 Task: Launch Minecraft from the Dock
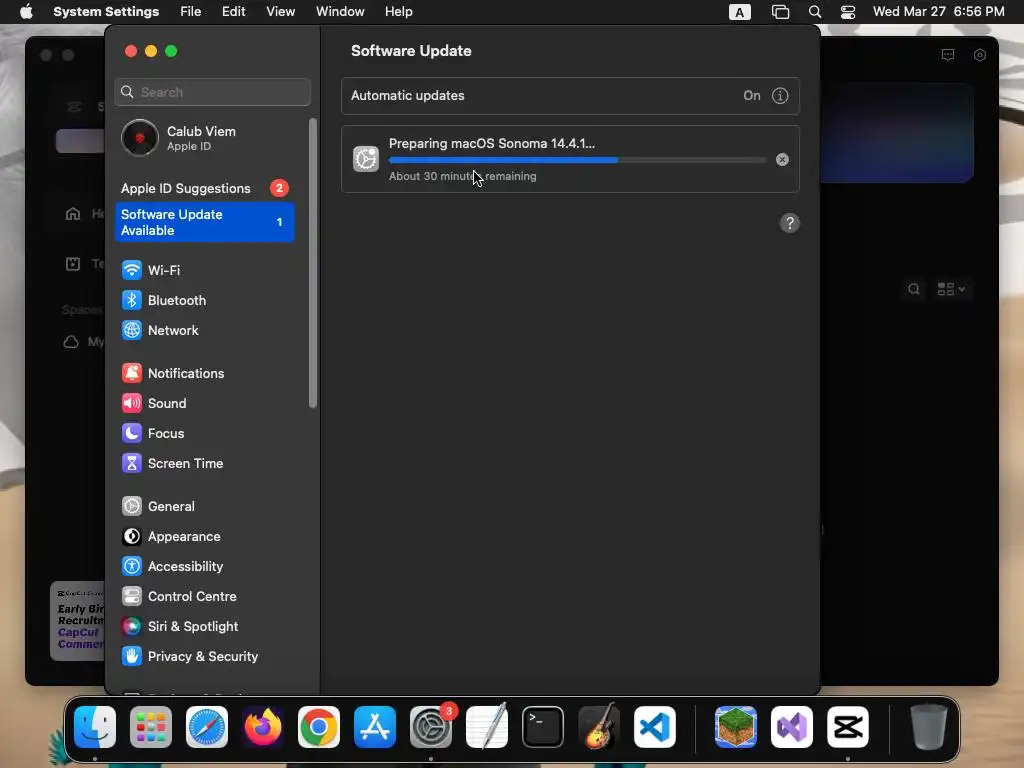[x=736, y=727]
